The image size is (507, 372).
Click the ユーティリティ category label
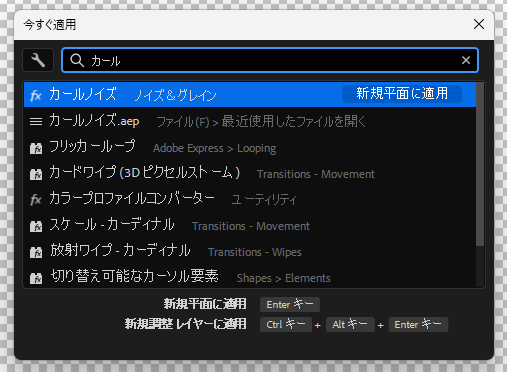click(x=264, y=200)
